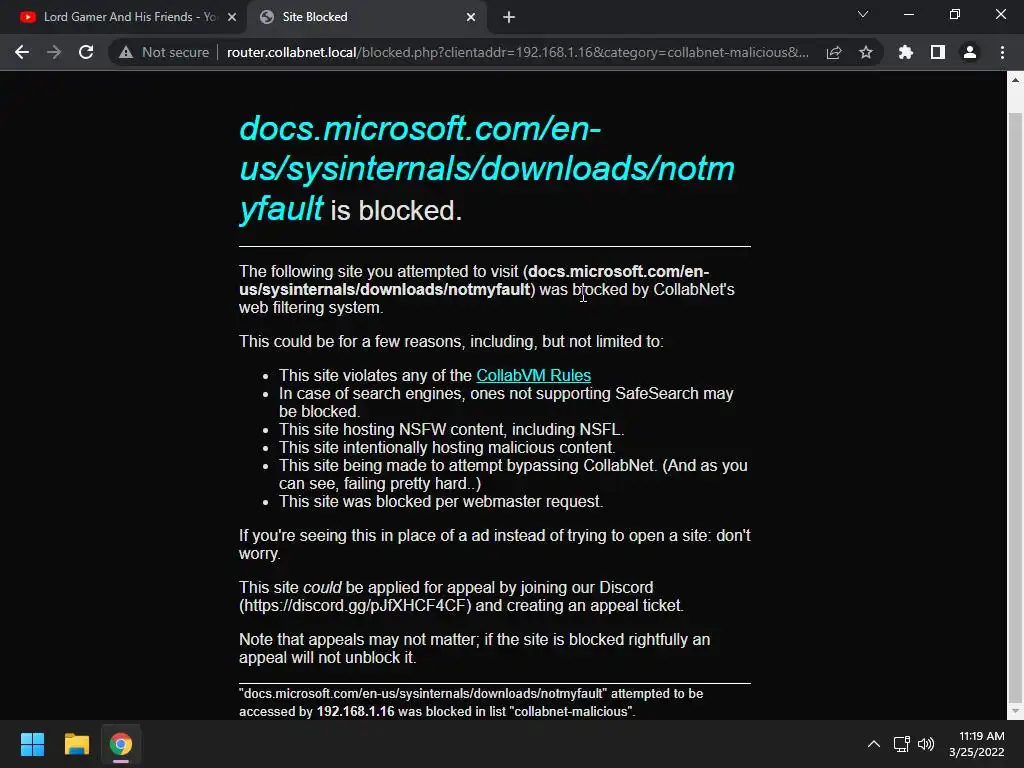Screen dimensions: 1024x768
Task: Bookmark this page with the star icon
Action: point(866,52)
